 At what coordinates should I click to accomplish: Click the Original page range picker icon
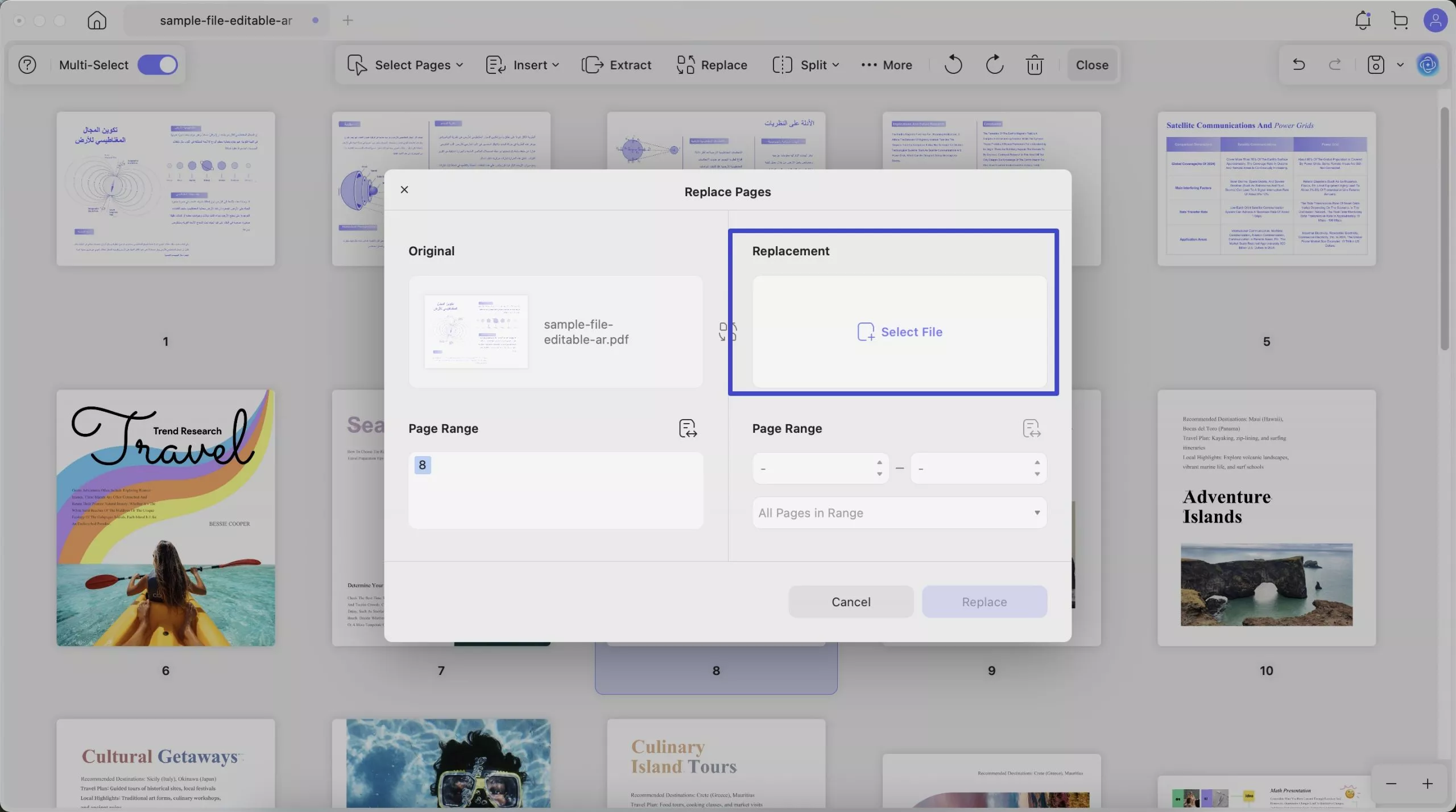(688, 429)
